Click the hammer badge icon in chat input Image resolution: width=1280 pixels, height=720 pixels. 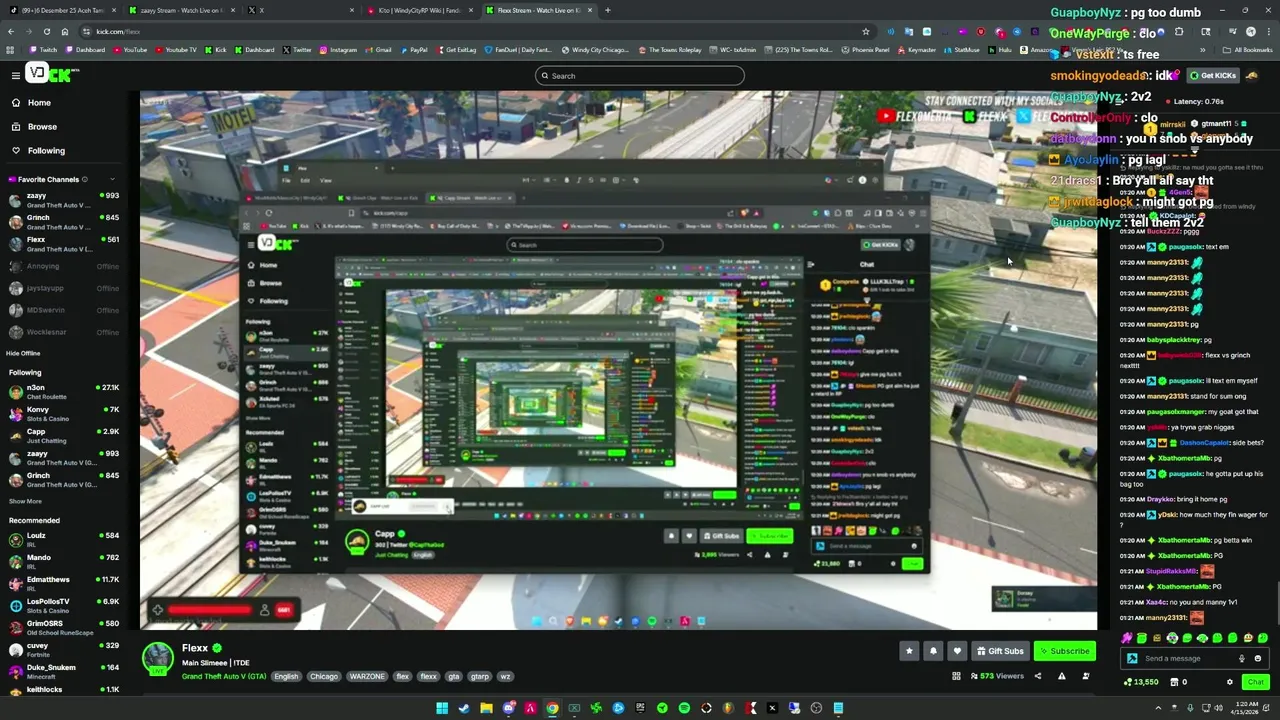[x=1132, y=659]
